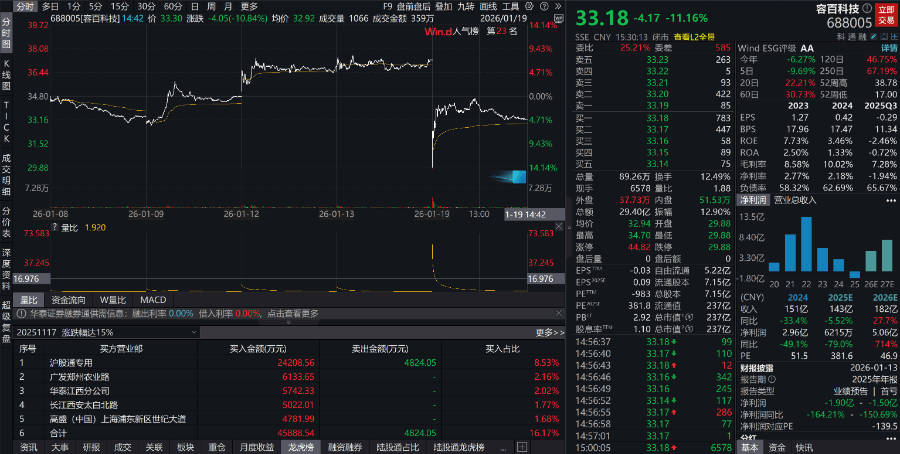
Task: Switch to the 多日 chart view
Action: click(51, 6)
